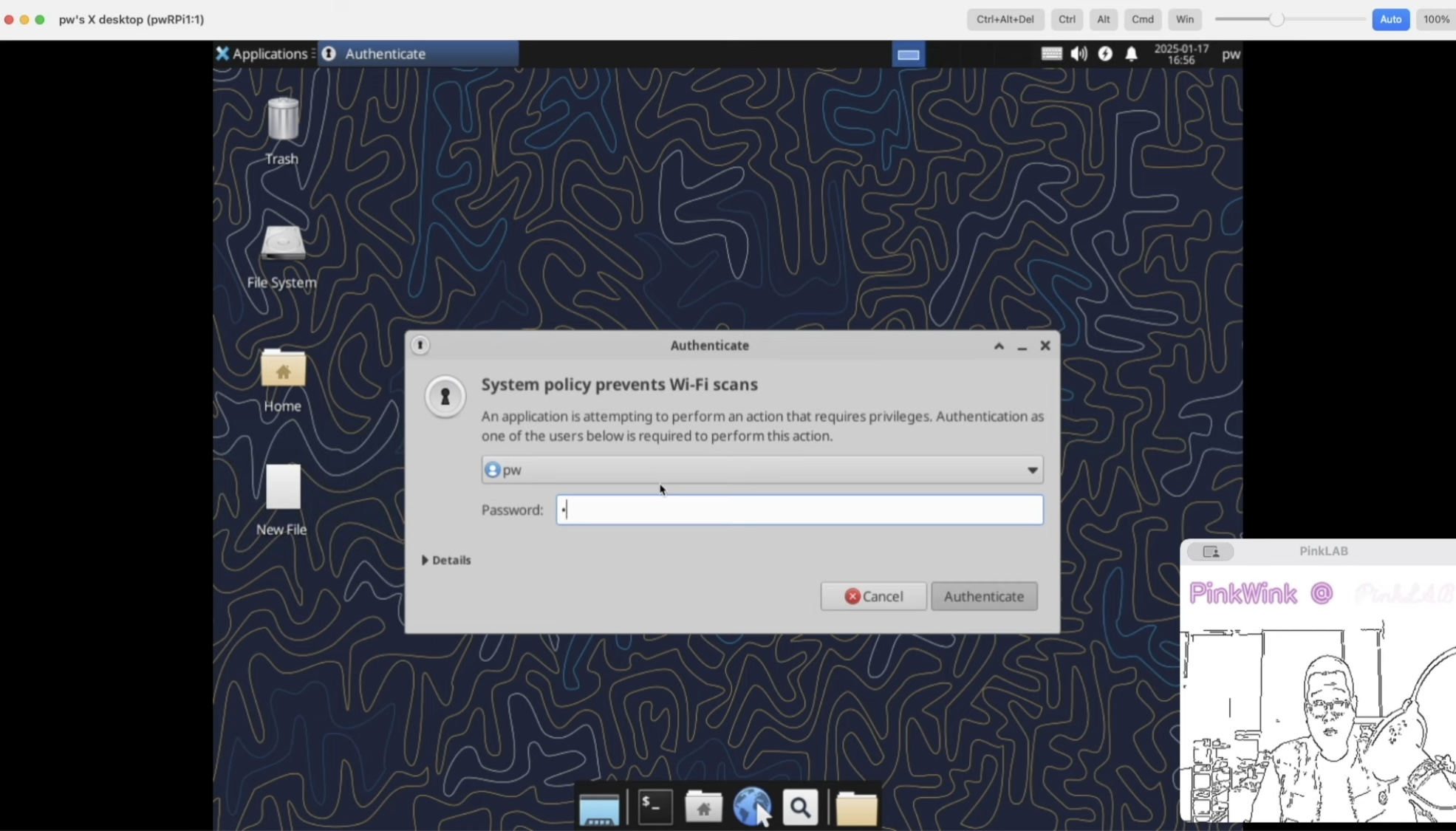Screen dimensions: 1456x831
Task: Toggle the Ctrl modifier key button
Action: coord(1066,19)
